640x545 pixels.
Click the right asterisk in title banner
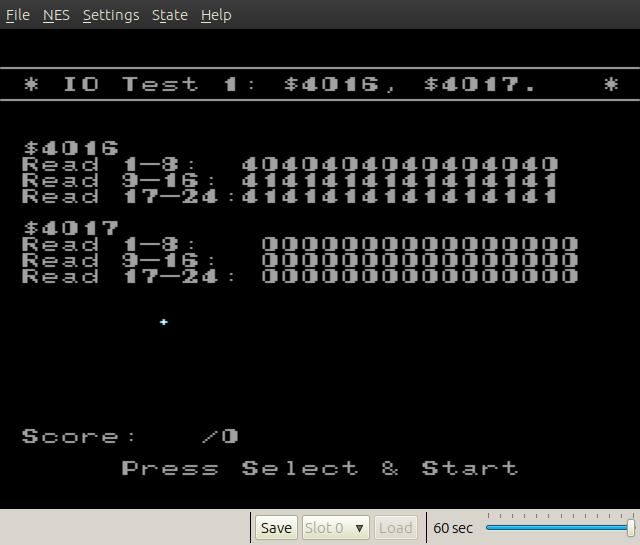tap(610, 85)
